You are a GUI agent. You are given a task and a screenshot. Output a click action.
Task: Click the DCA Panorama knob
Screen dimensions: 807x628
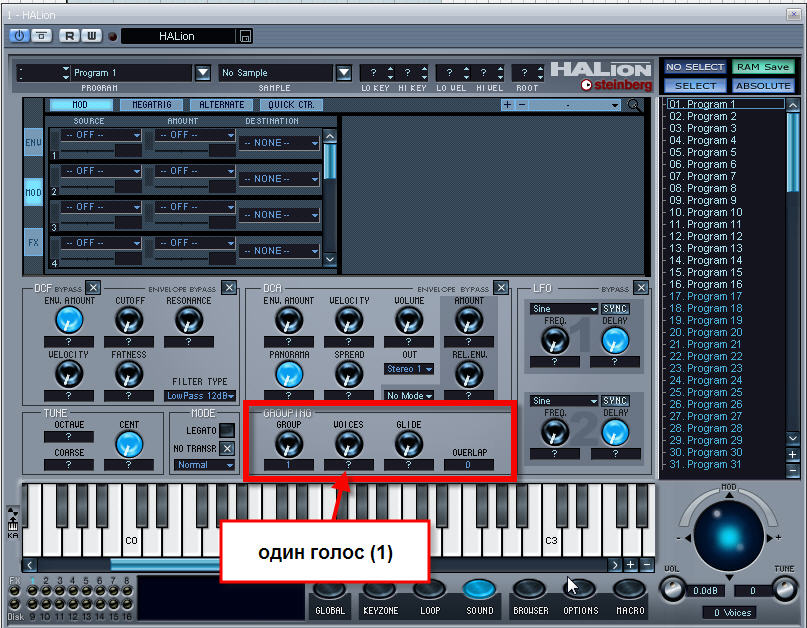pos(289,375)
